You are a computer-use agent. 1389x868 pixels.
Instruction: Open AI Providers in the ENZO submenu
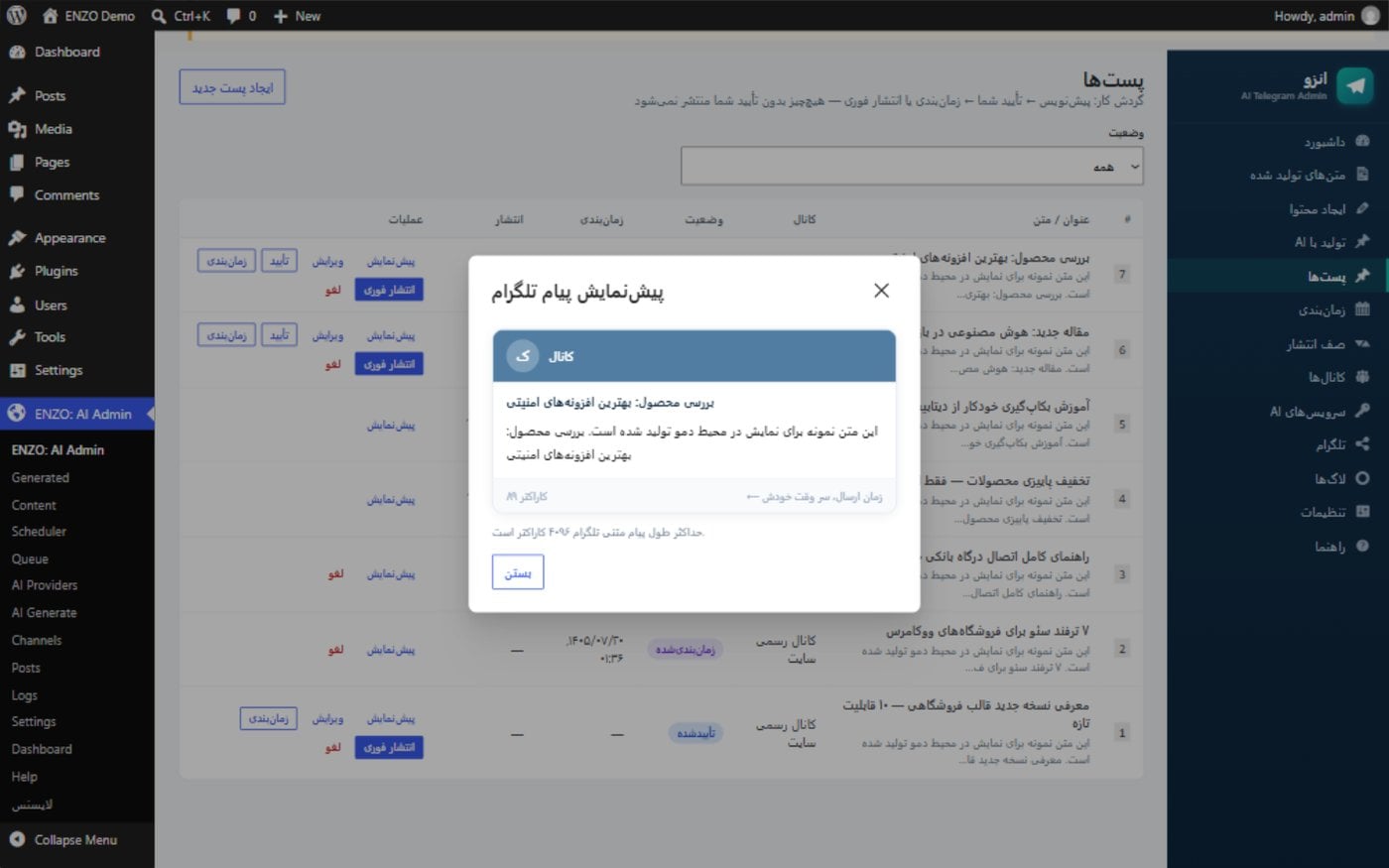(x=45, y=585)
